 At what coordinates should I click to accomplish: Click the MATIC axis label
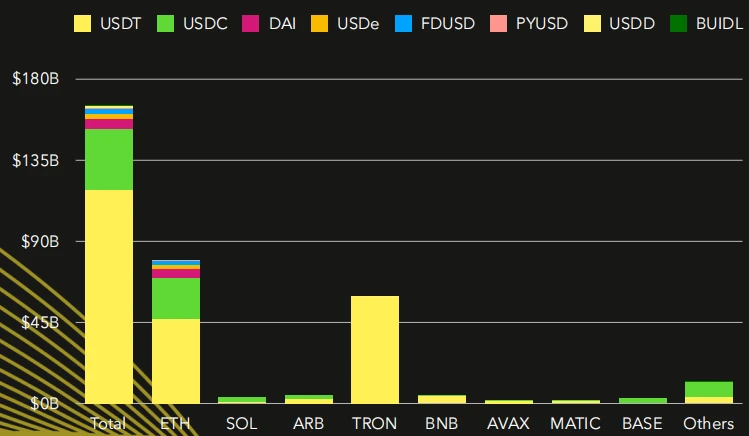(x=575, y=423)
